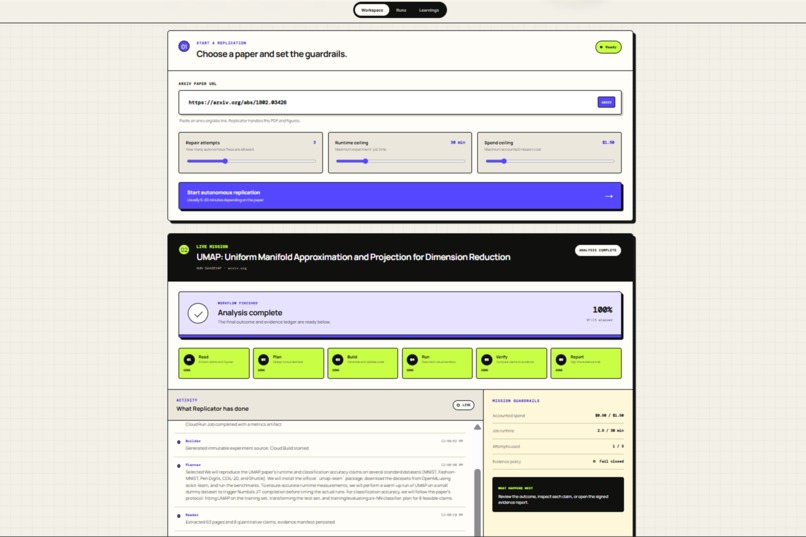Click the UMAP paper title heading

tap(353, 257)
